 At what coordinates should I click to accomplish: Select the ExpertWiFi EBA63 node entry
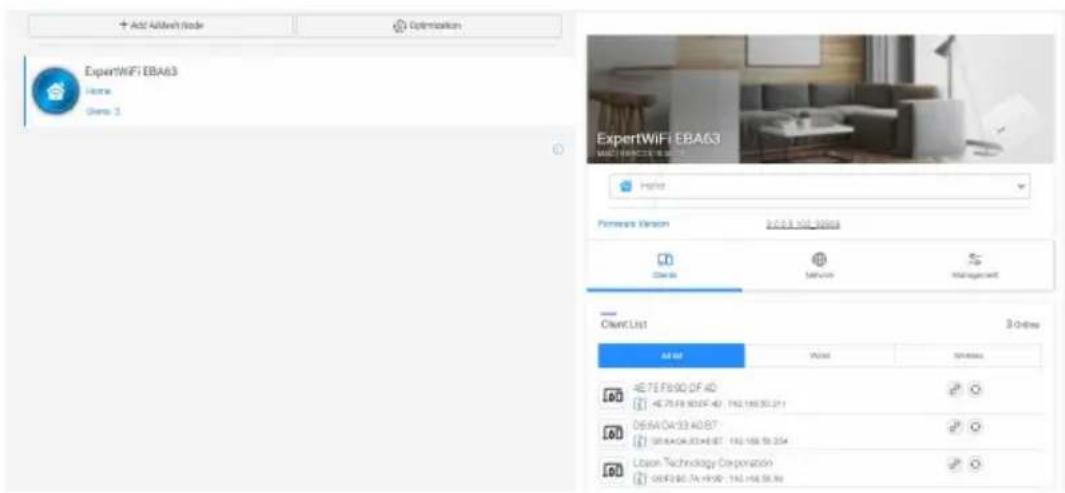click(x=299, y=92)
